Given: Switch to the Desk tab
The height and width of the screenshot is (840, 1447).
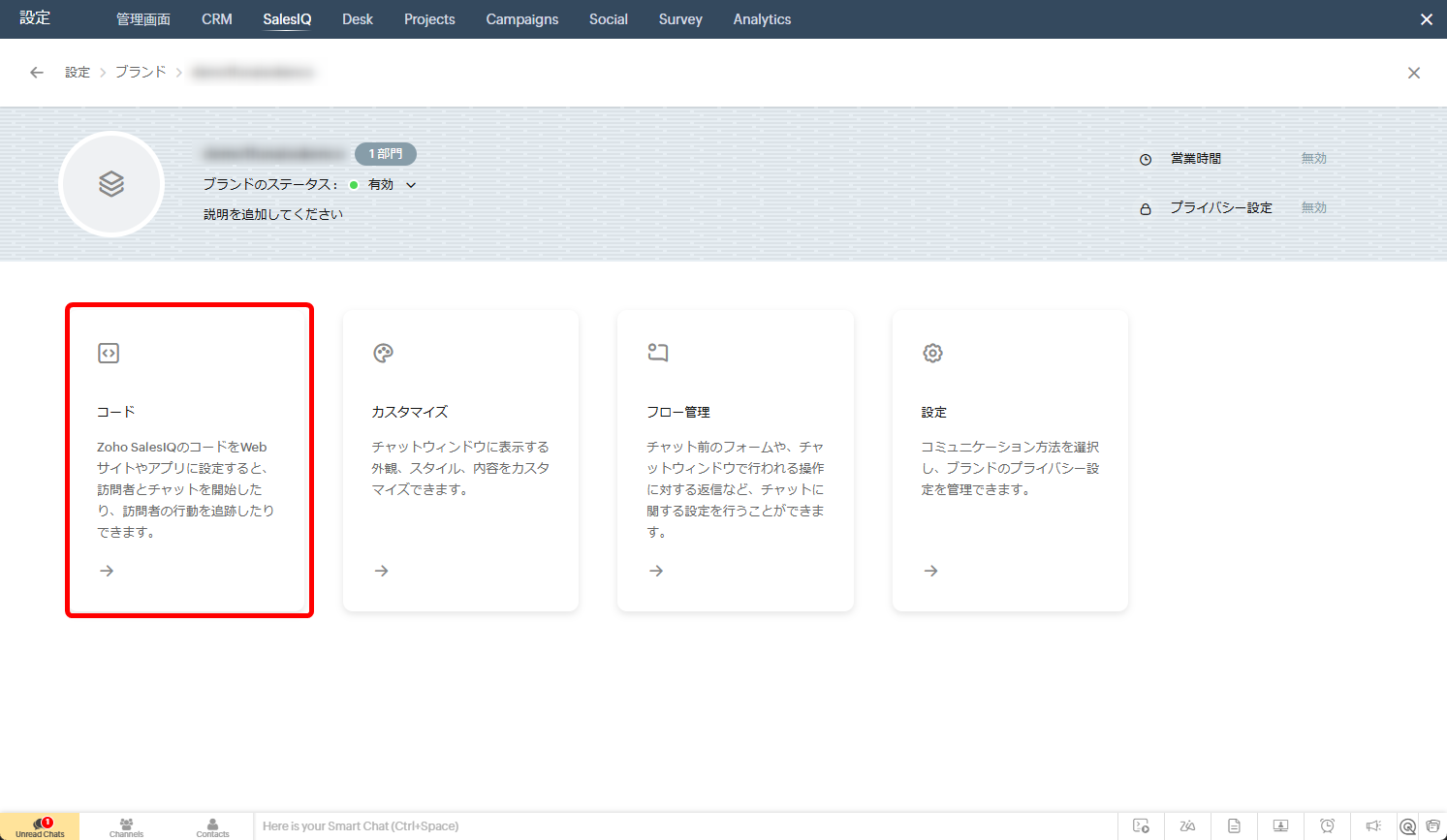Looking at the screenshot, I should point(358,19).
